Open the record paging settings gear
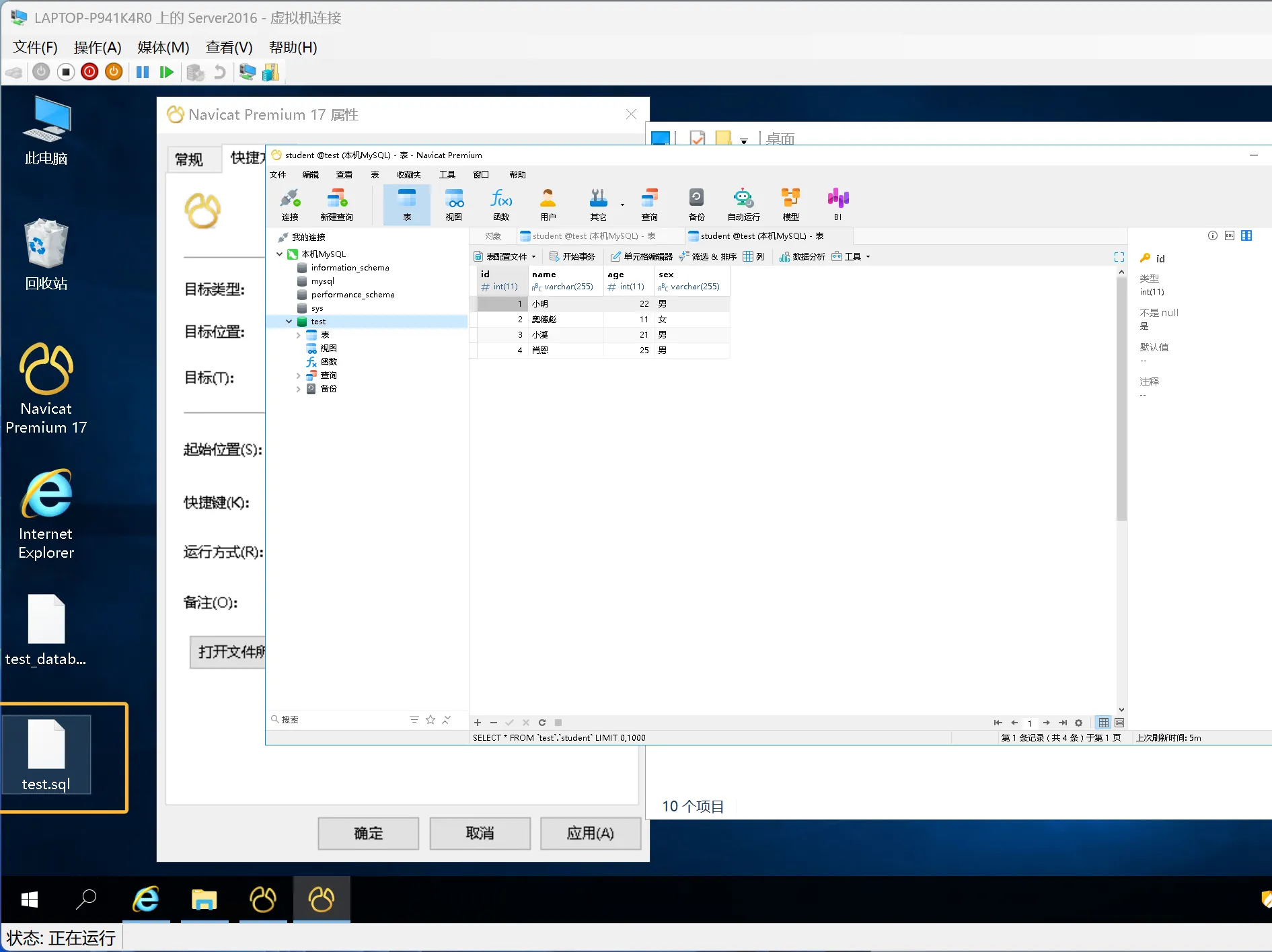Viewport: 1272px width, 952px height. tap(1079, 723)
